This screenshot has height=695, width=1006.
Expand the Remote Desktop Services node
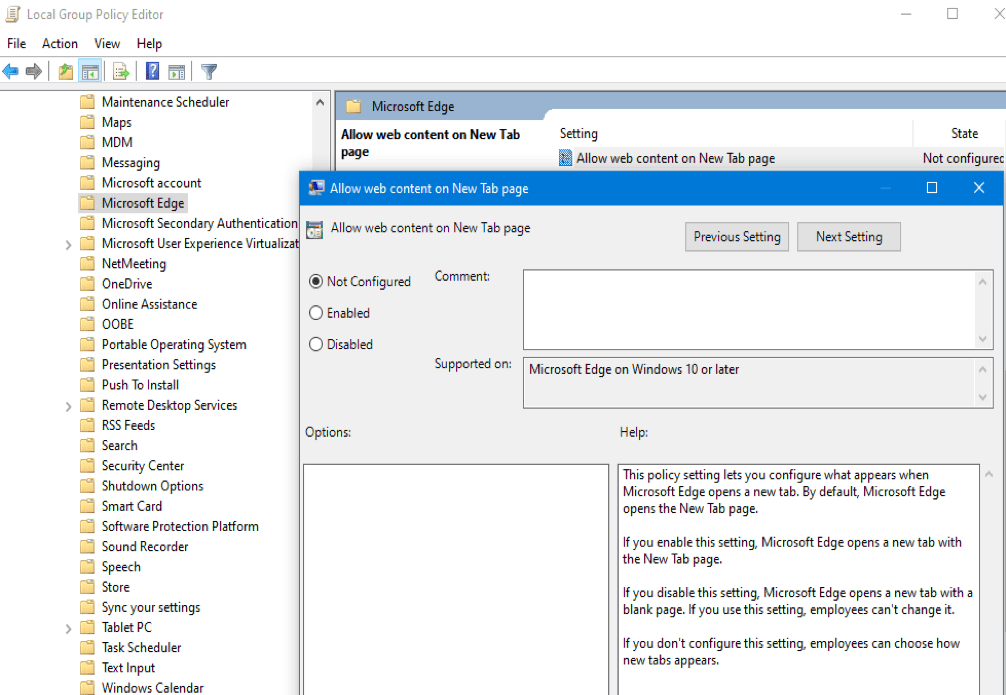click(68, 406)
